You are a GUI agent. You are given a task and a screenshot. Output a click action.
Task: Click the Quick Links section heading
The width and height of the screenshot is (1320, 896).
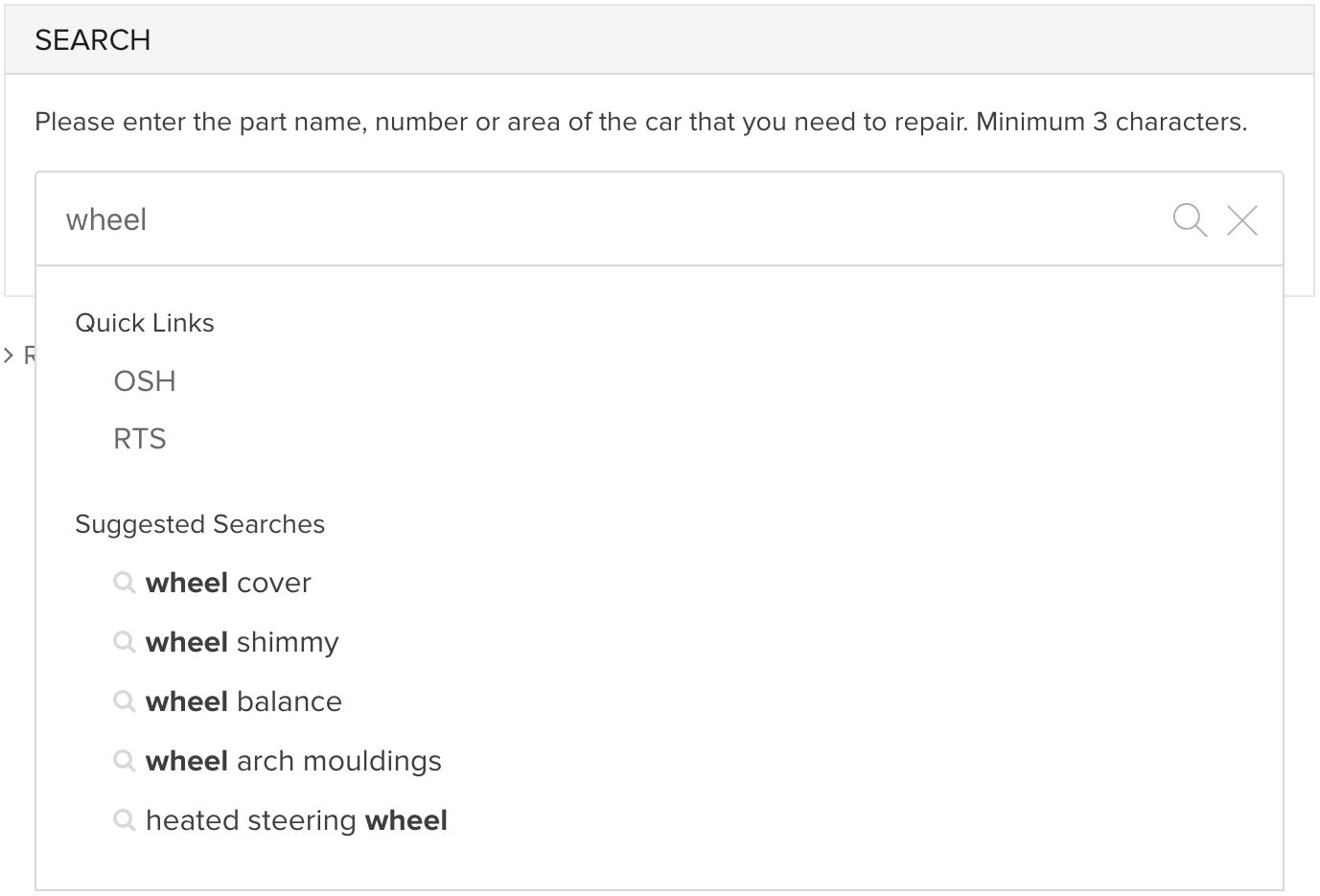point(145,323)
